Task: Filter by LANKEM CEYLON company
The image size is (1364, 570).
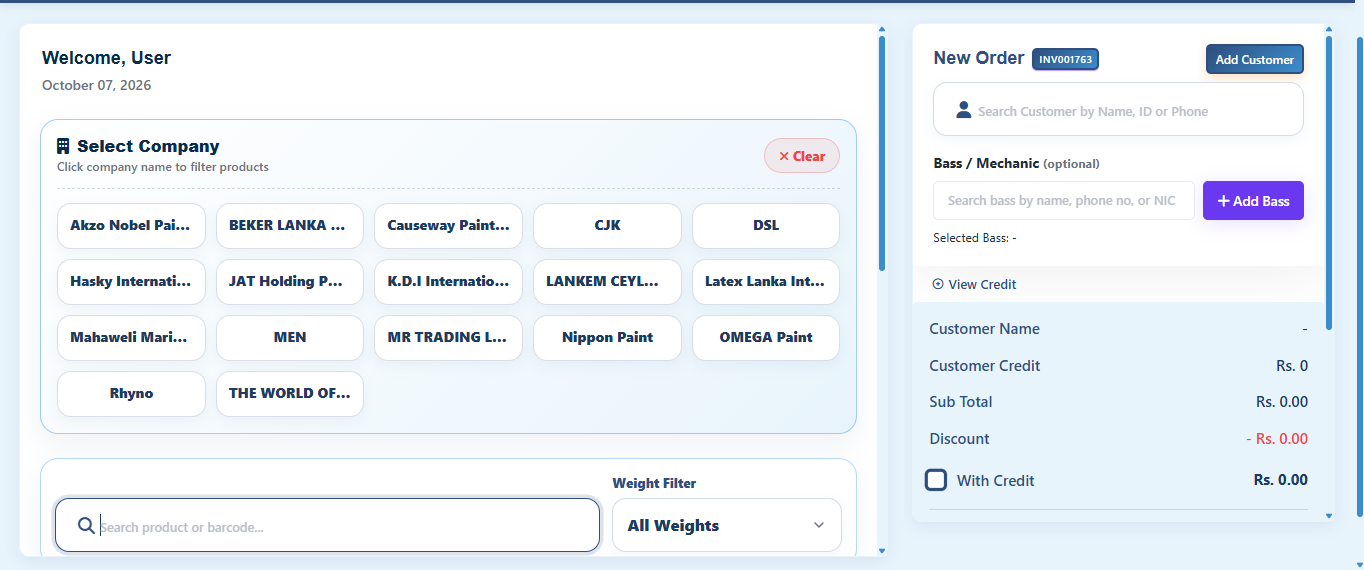Action: (607, 282)
